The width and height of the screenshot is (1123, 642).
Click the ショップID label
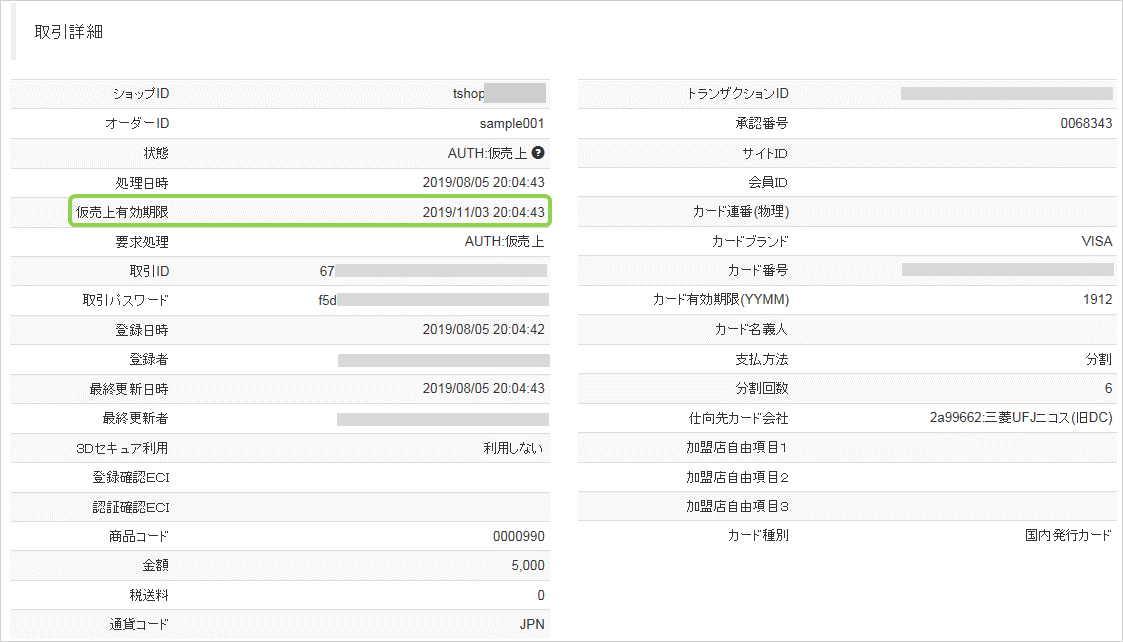click(141, 94)
